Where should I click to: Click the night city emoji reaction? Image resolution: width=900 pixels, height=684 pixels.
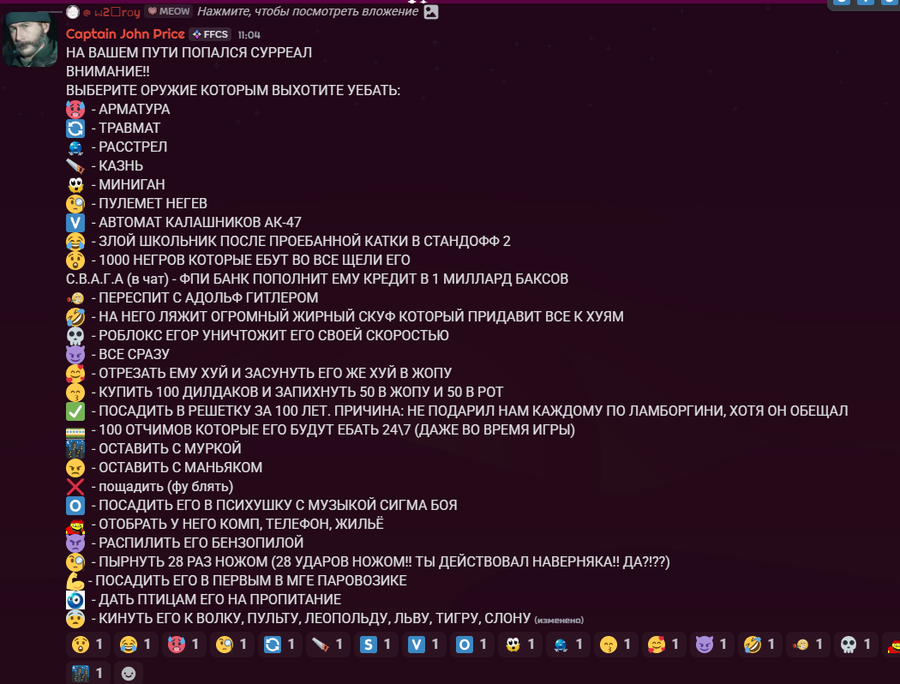[87, 673]
